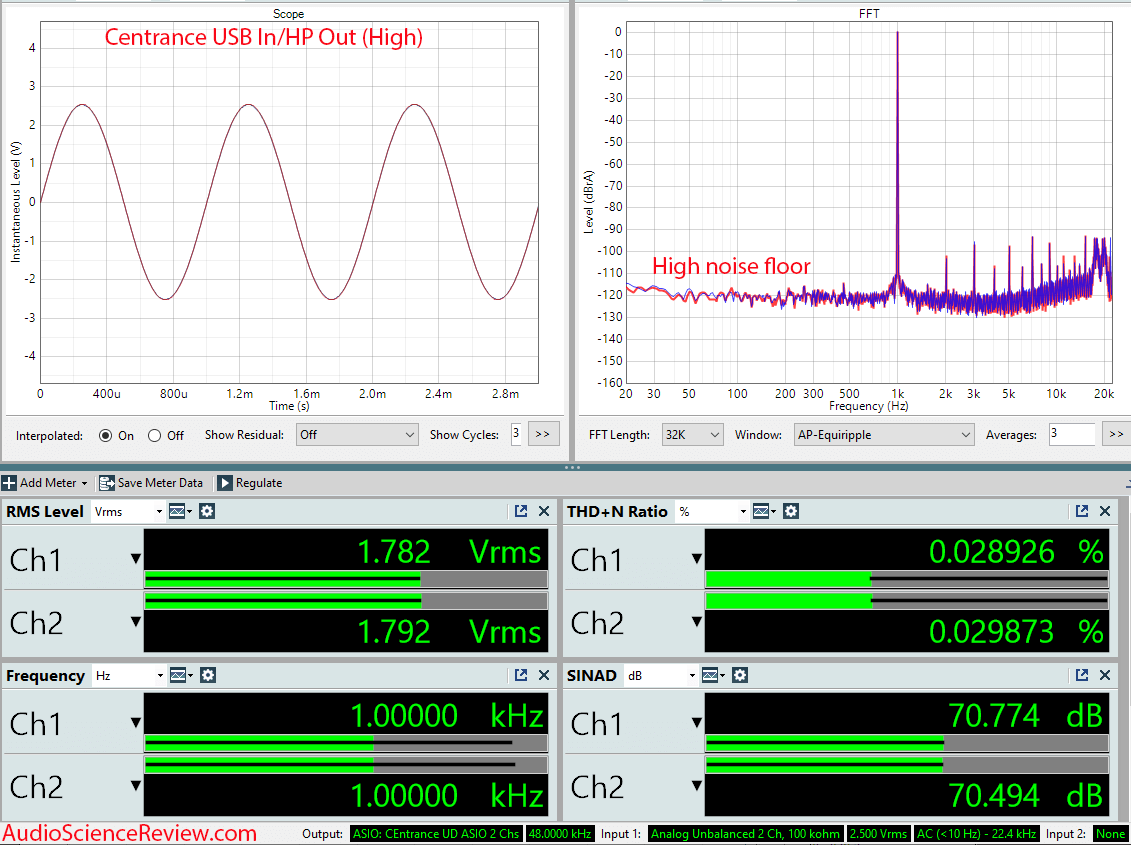Open RMS Level settings gear

coord(207,512)
